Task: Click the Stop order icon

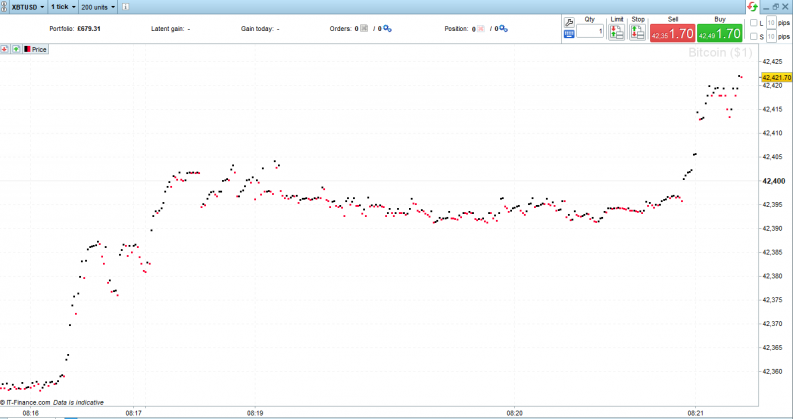Action: point(638,32)
